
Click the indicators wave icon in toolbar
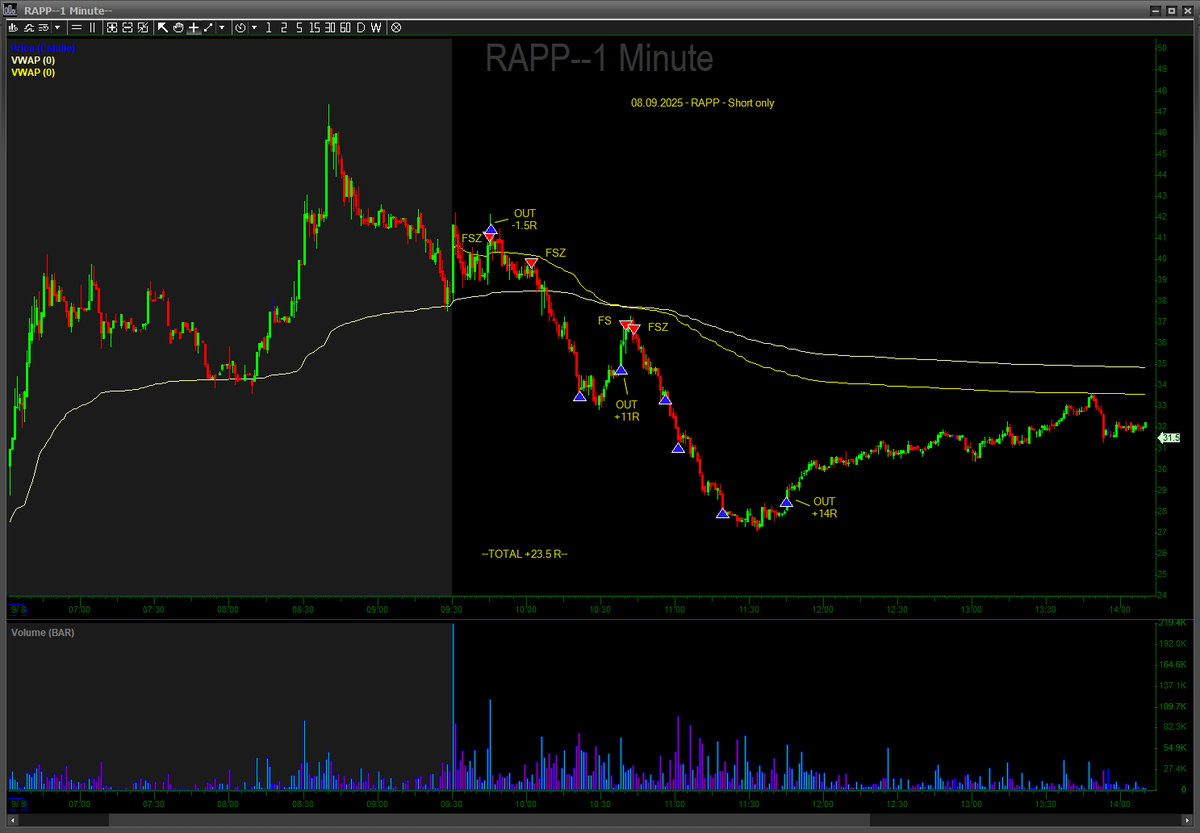click(x=29, y=28)
